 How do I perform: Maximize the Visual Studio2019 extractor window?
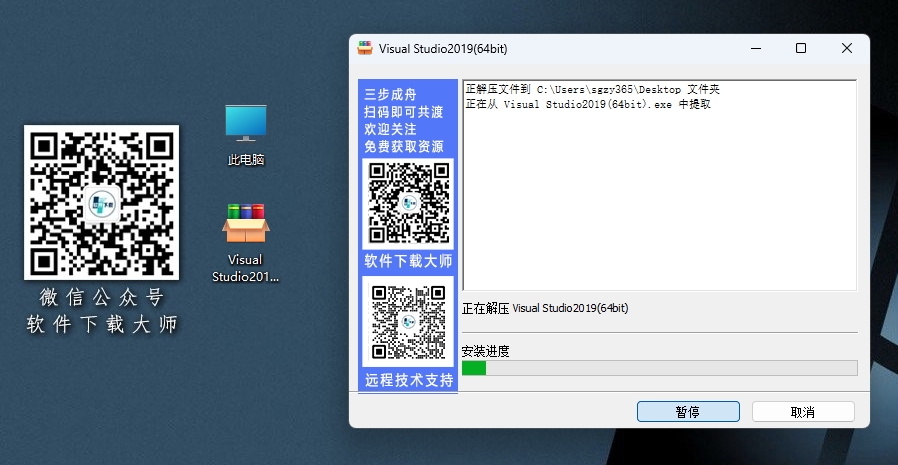tap(801, 48)
